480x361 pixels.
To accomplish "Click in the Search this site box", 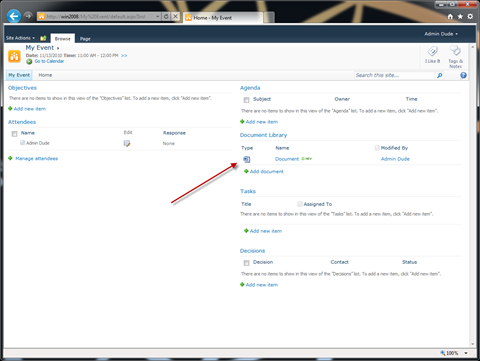I will point(395,75).
